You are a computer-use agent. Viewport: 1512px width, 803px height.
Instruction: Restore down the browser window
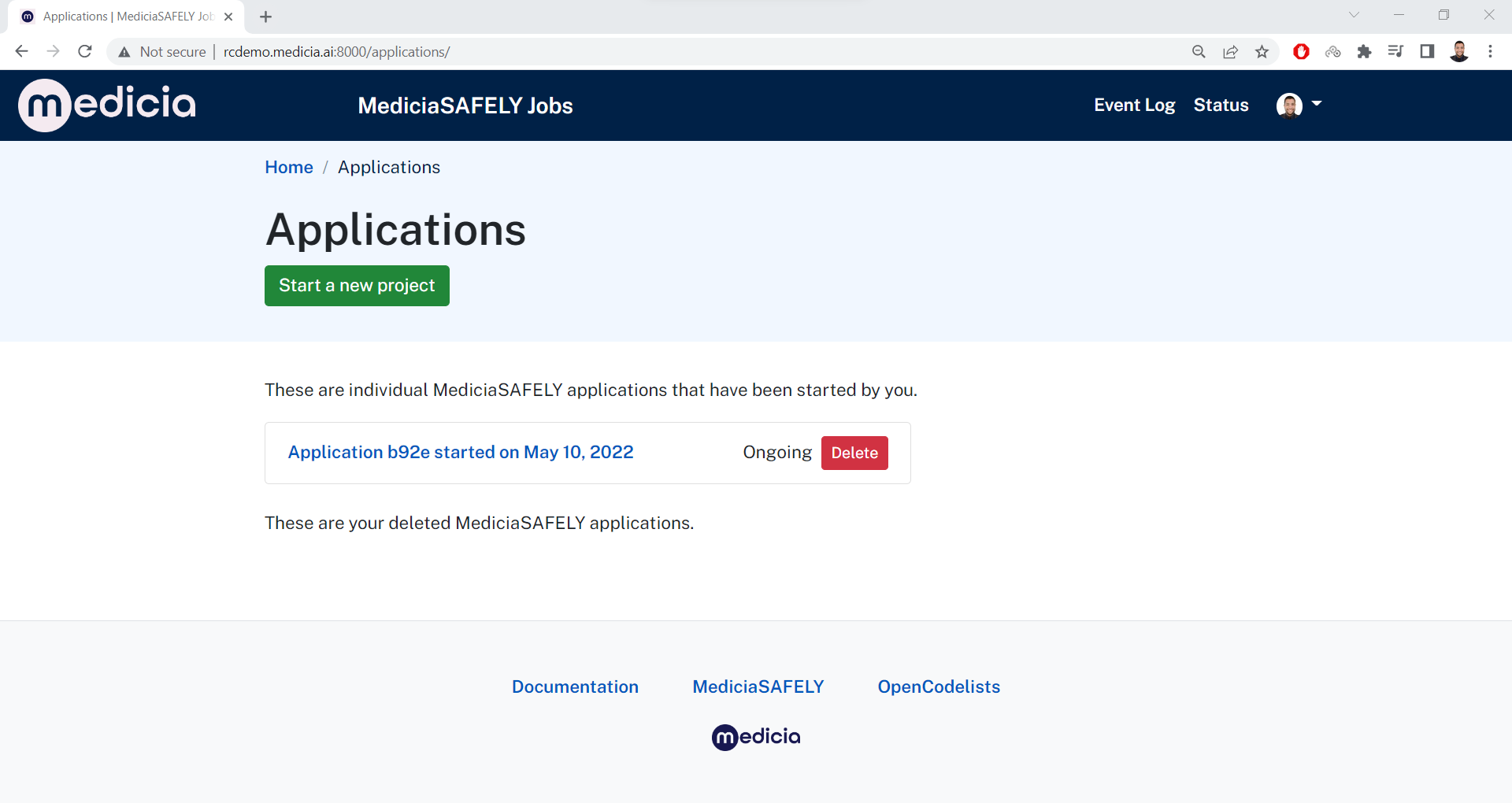[x=1443, y=15]
